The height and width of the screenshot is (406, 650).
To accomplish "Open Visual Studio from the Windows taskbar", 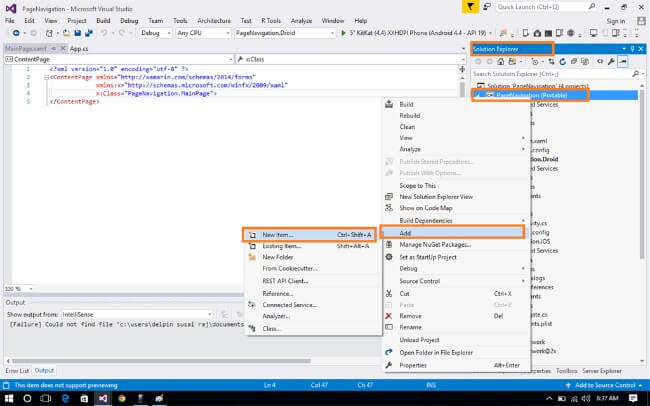I will point(102,397).
